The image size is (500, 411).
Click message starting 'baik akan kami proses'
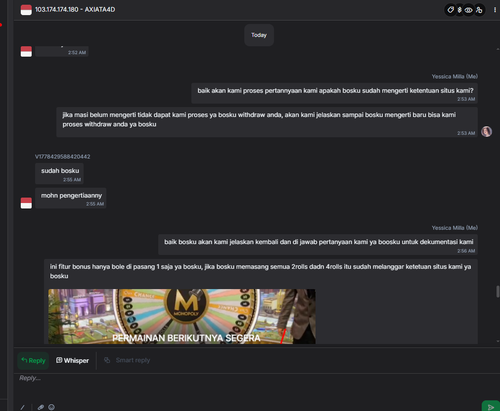pos(335,93)
